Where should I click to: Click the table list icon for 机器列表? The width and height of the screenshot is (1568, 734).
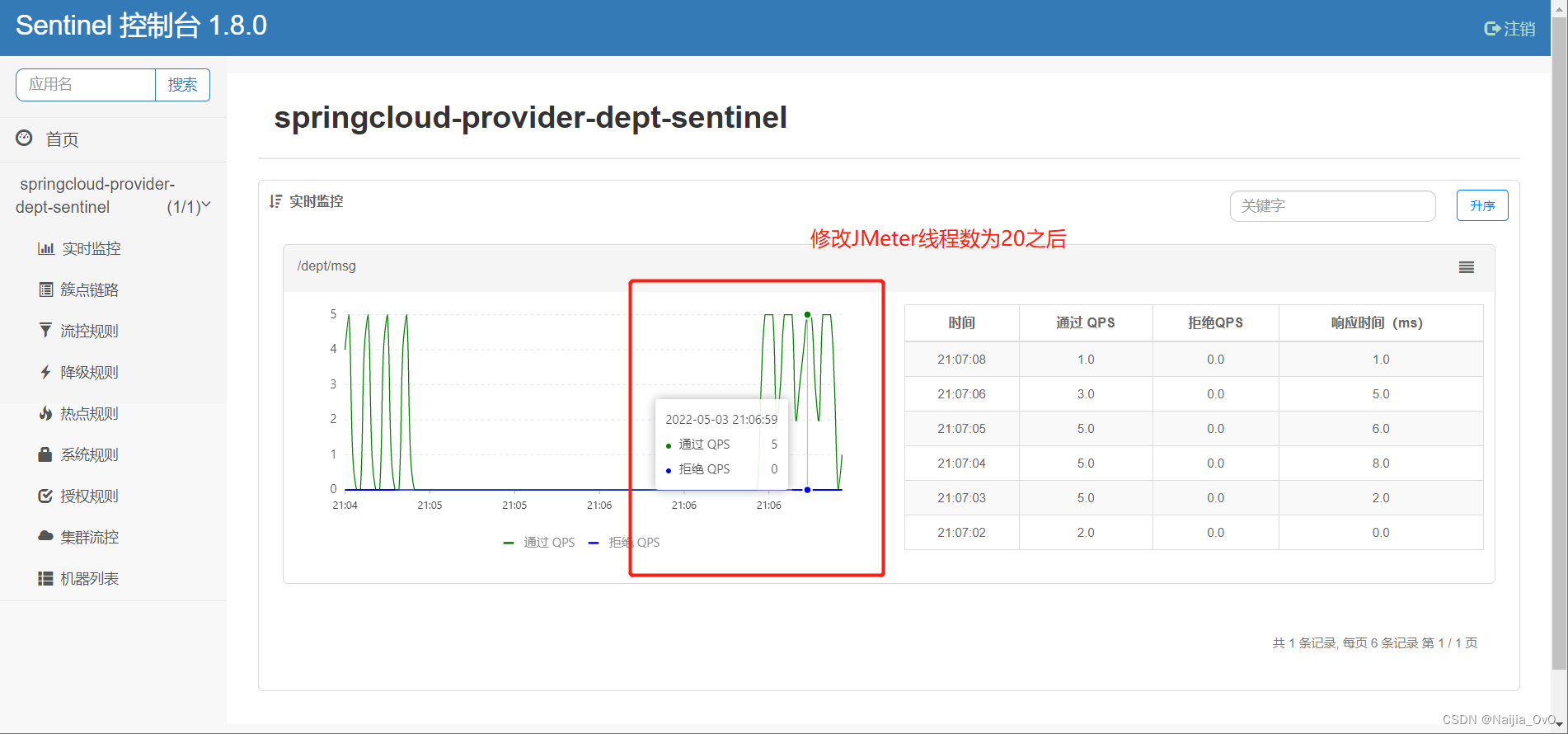point(46,578)
